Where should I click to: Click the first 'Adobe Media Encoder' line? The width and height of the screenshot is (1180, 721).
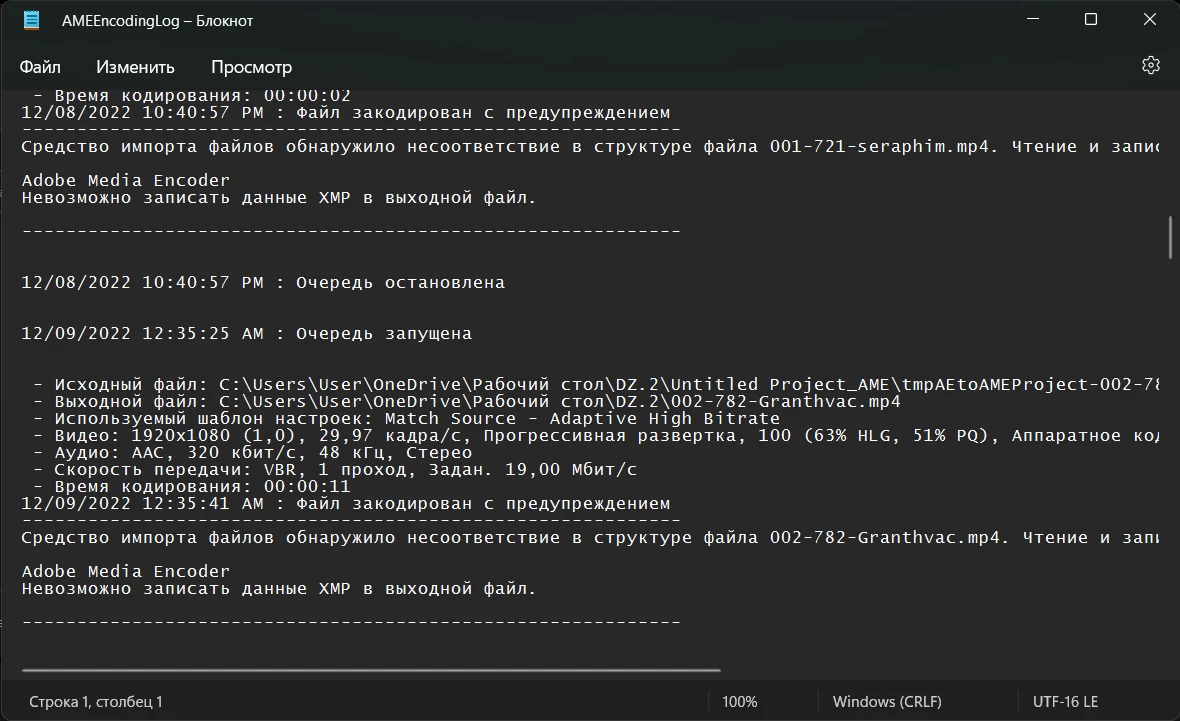point(126,181)
